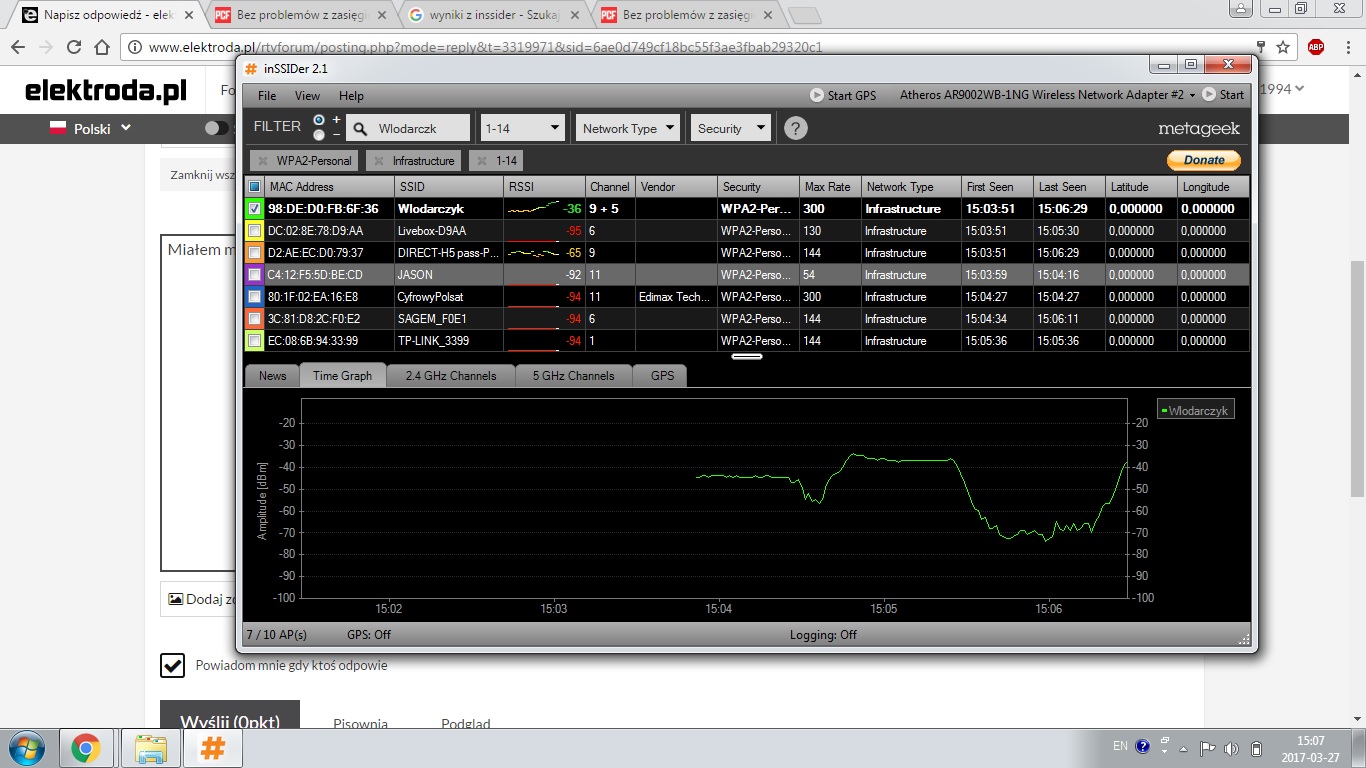Click the battery icon in the system tray

(1257, 748)
